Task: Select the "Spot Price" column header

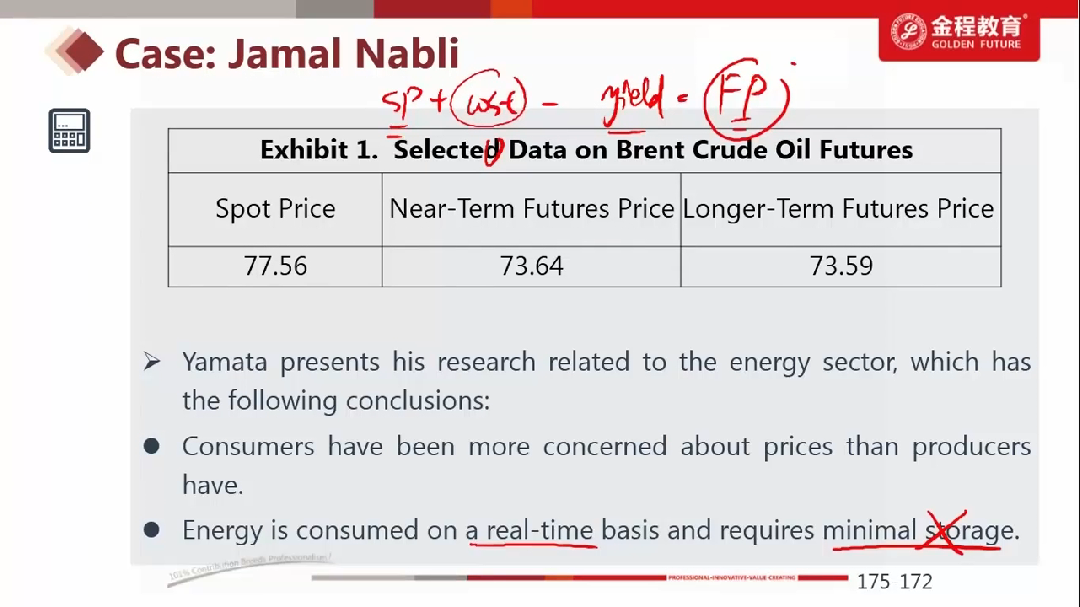Action: tap(275, 209)
